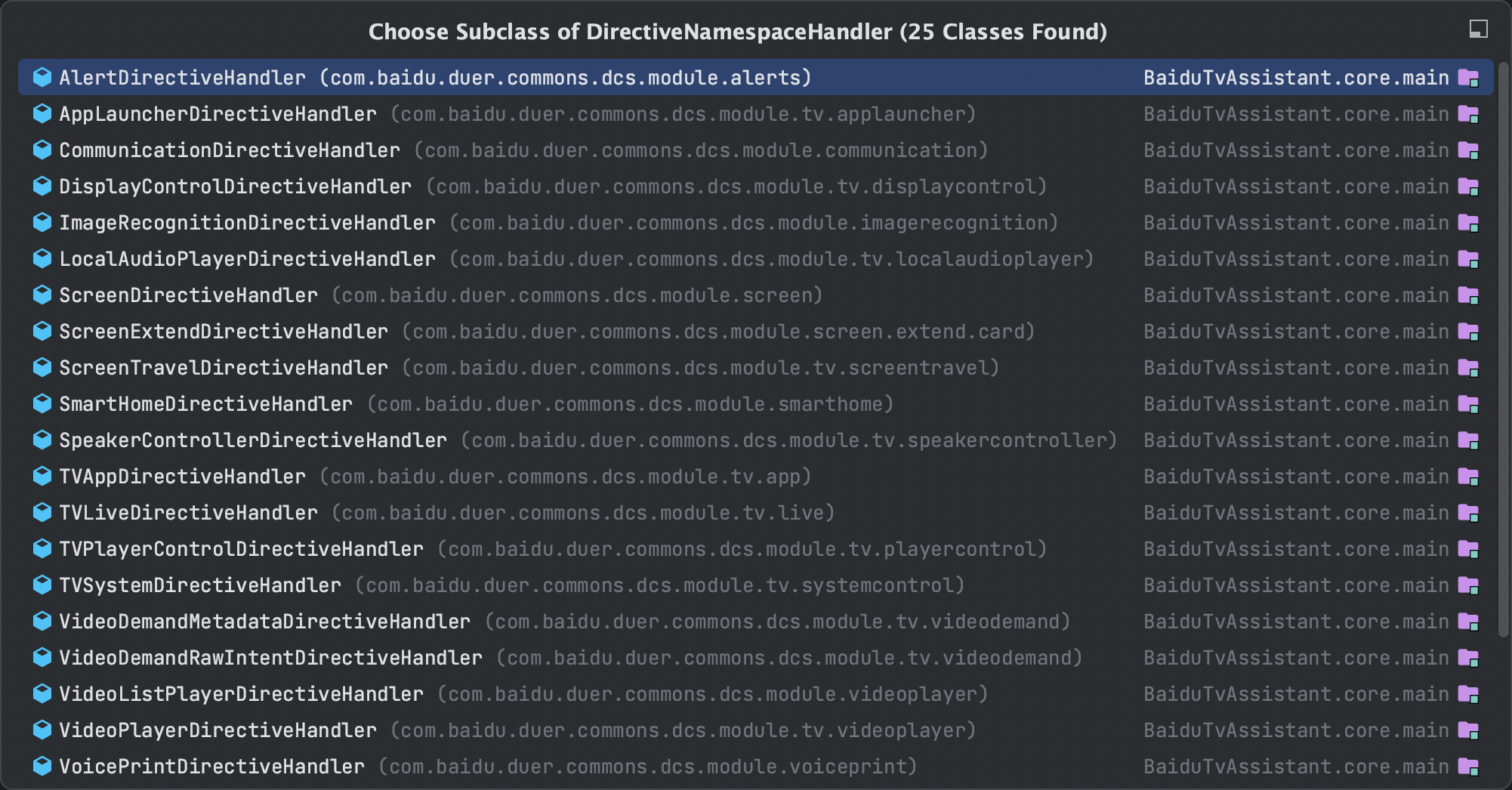1512x790 pixels.
Task: Select AppLauncherDirectiveHandler from the list
Action: (218, 114)
